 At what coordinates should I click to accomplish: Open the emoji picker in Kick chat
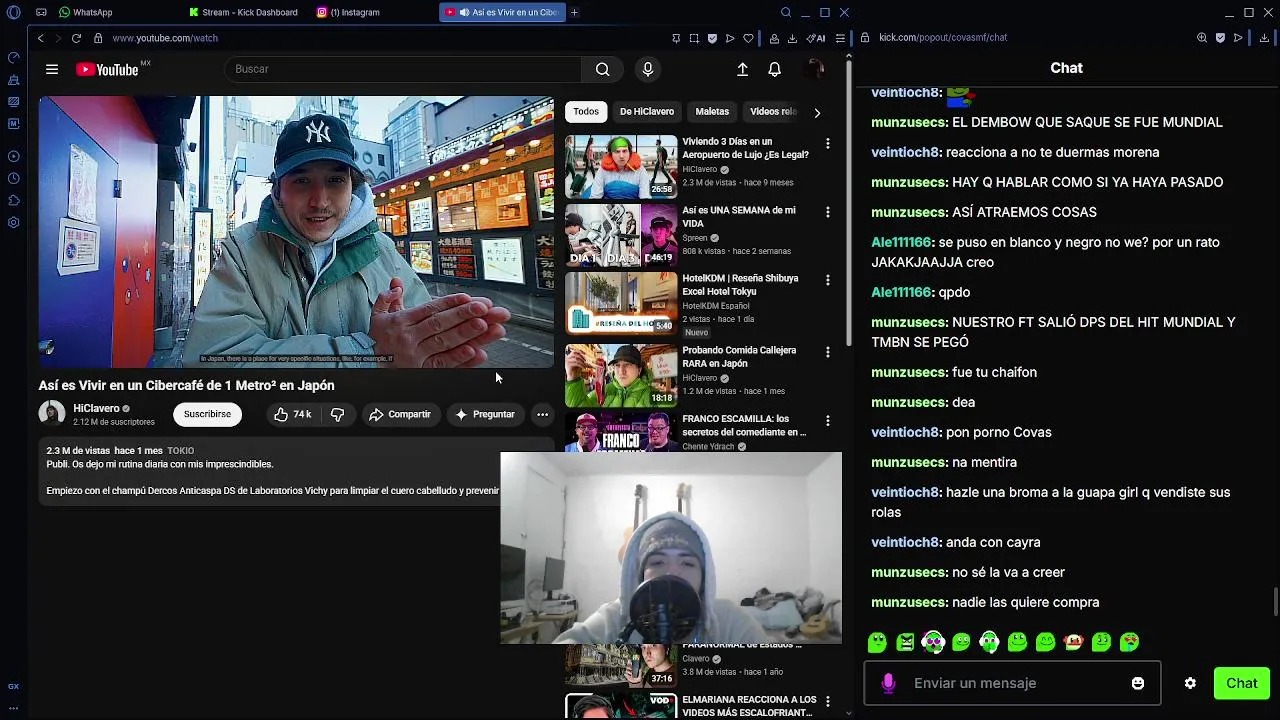click(1138, 683)
